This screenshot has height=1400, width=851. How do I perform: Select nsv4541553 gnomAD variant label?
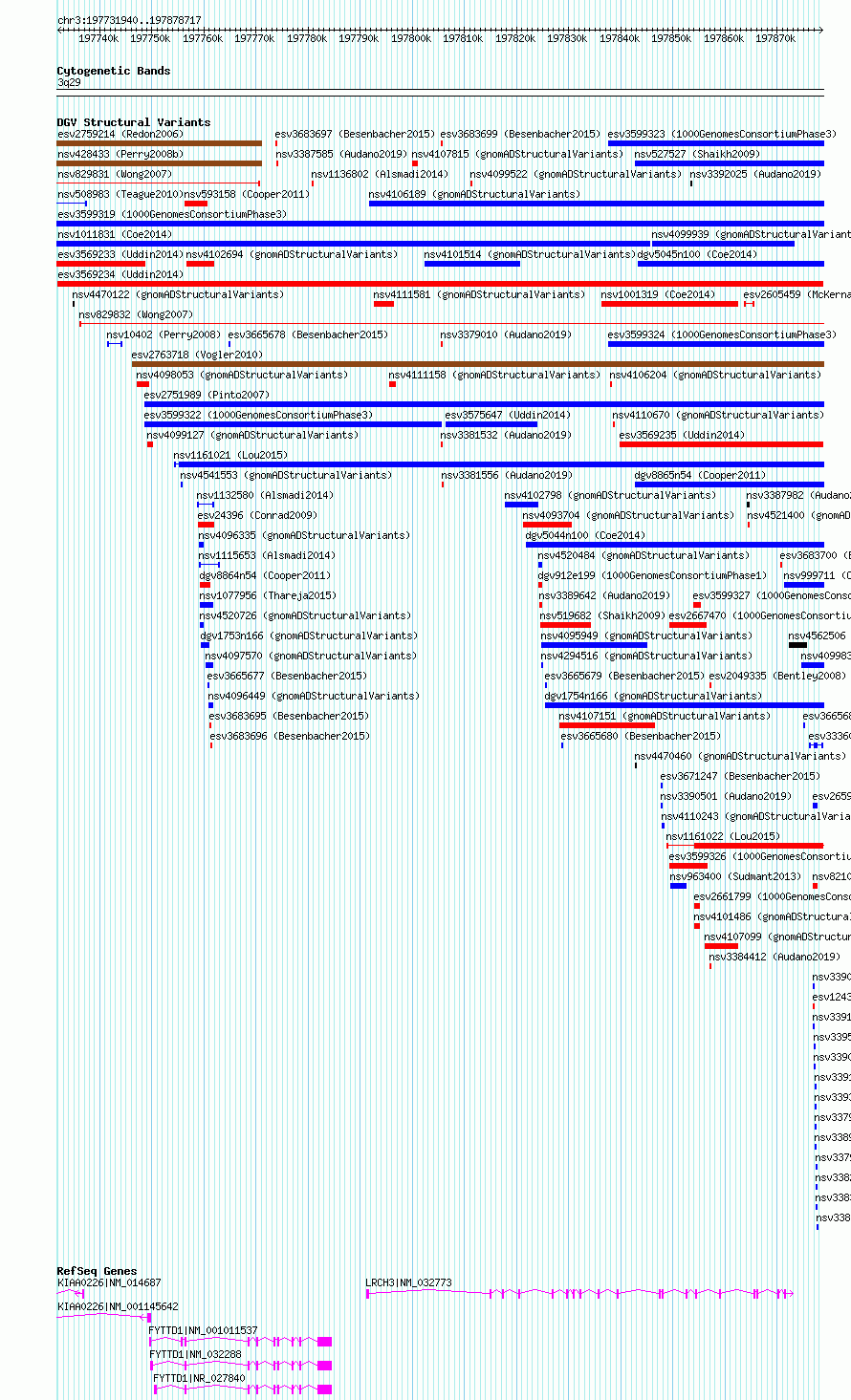tap(286, 475)
